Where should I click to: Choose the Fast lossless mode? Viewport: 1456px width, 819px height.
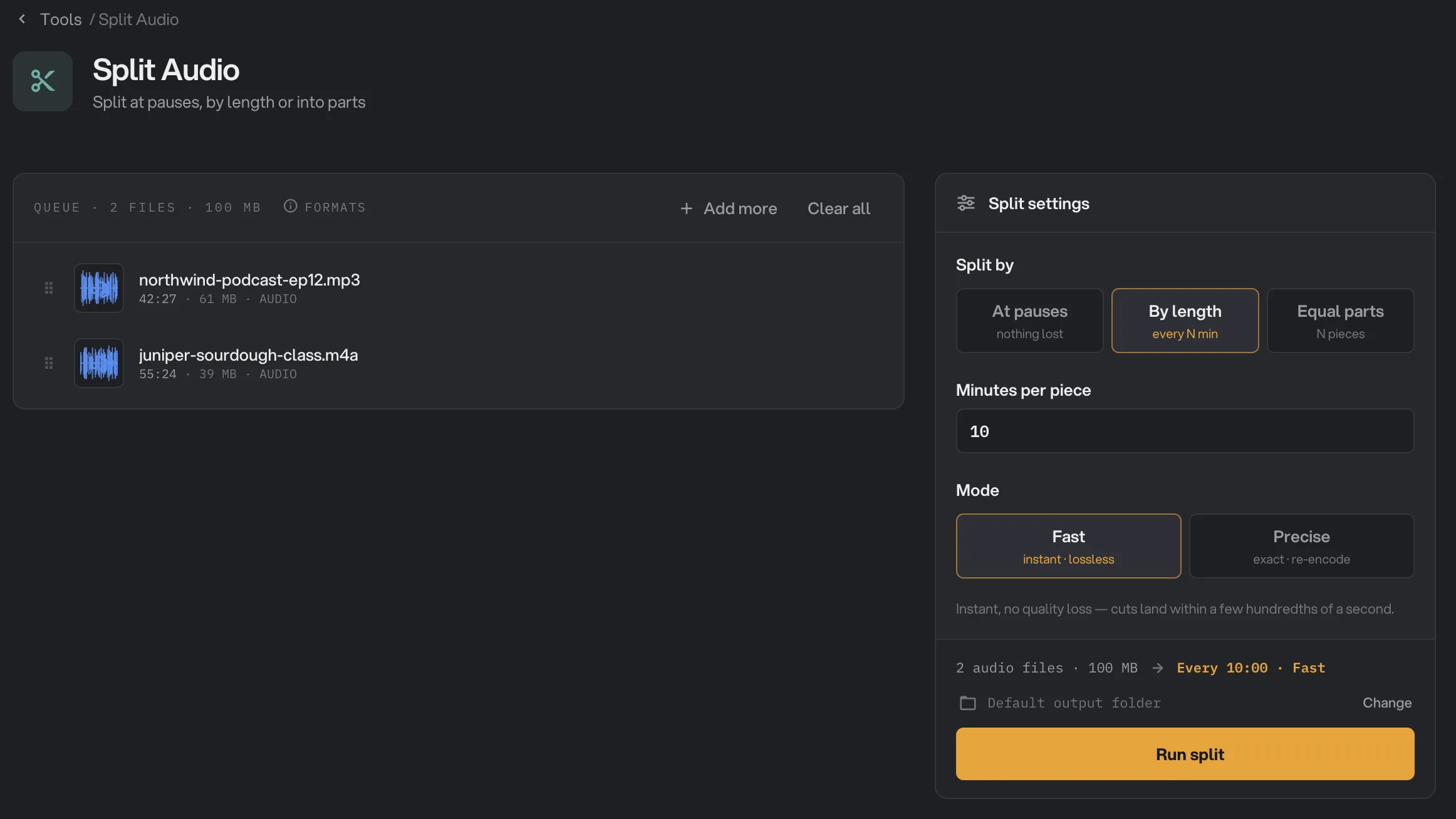[1068, 546]
